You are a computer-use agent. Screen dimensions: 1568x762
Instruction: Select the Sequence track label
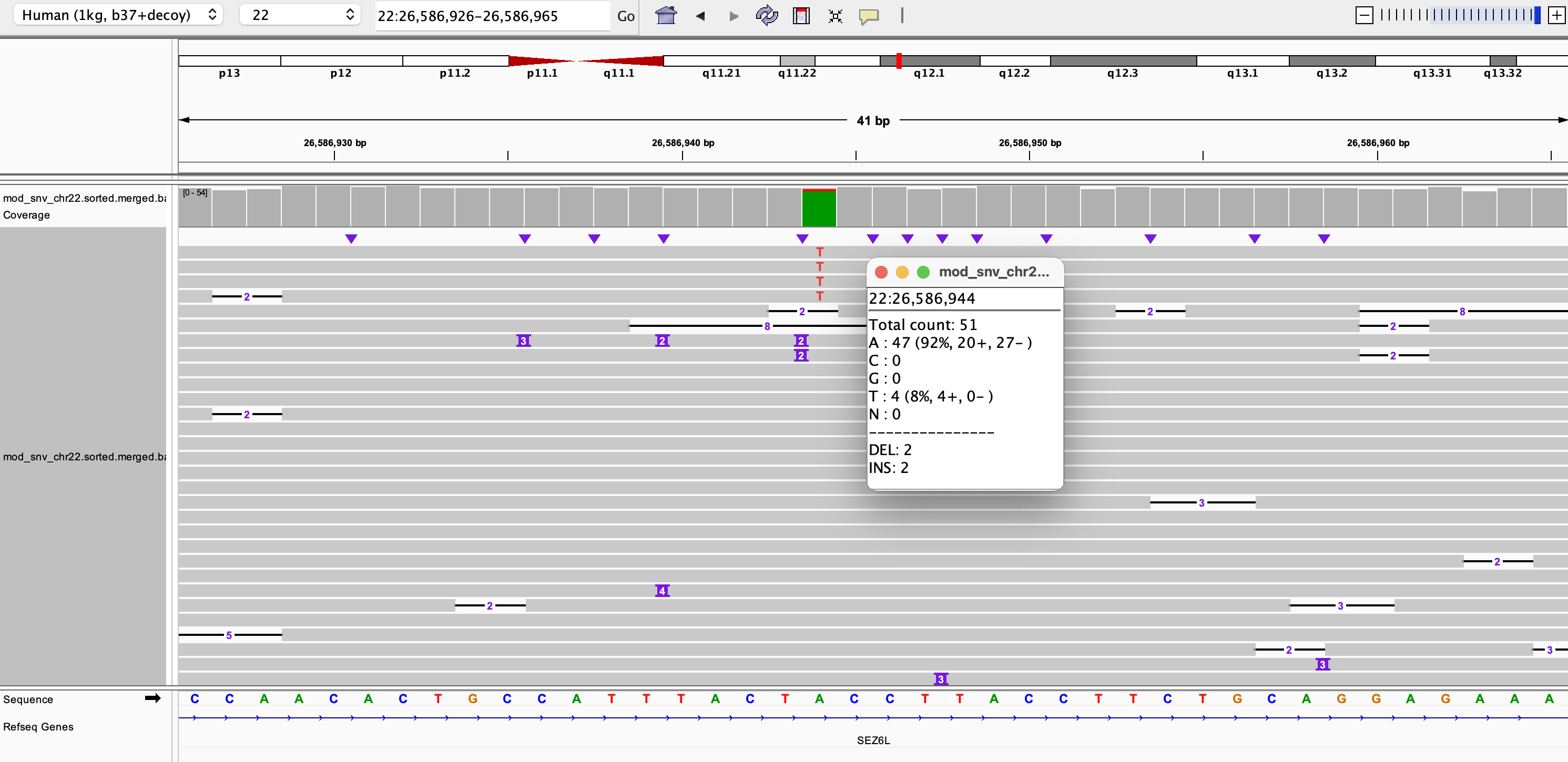[x=28, y=699]
